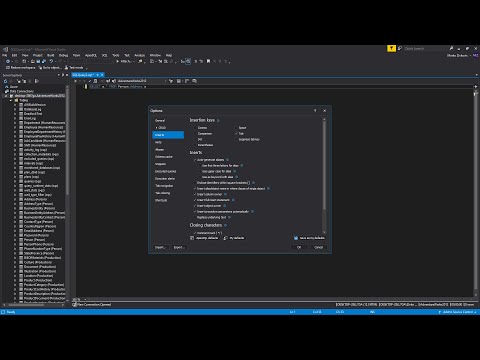Viewport: 480px width, 360px height.
Task: Click the Restore workspace toolbar button
Action: point(20,68)
